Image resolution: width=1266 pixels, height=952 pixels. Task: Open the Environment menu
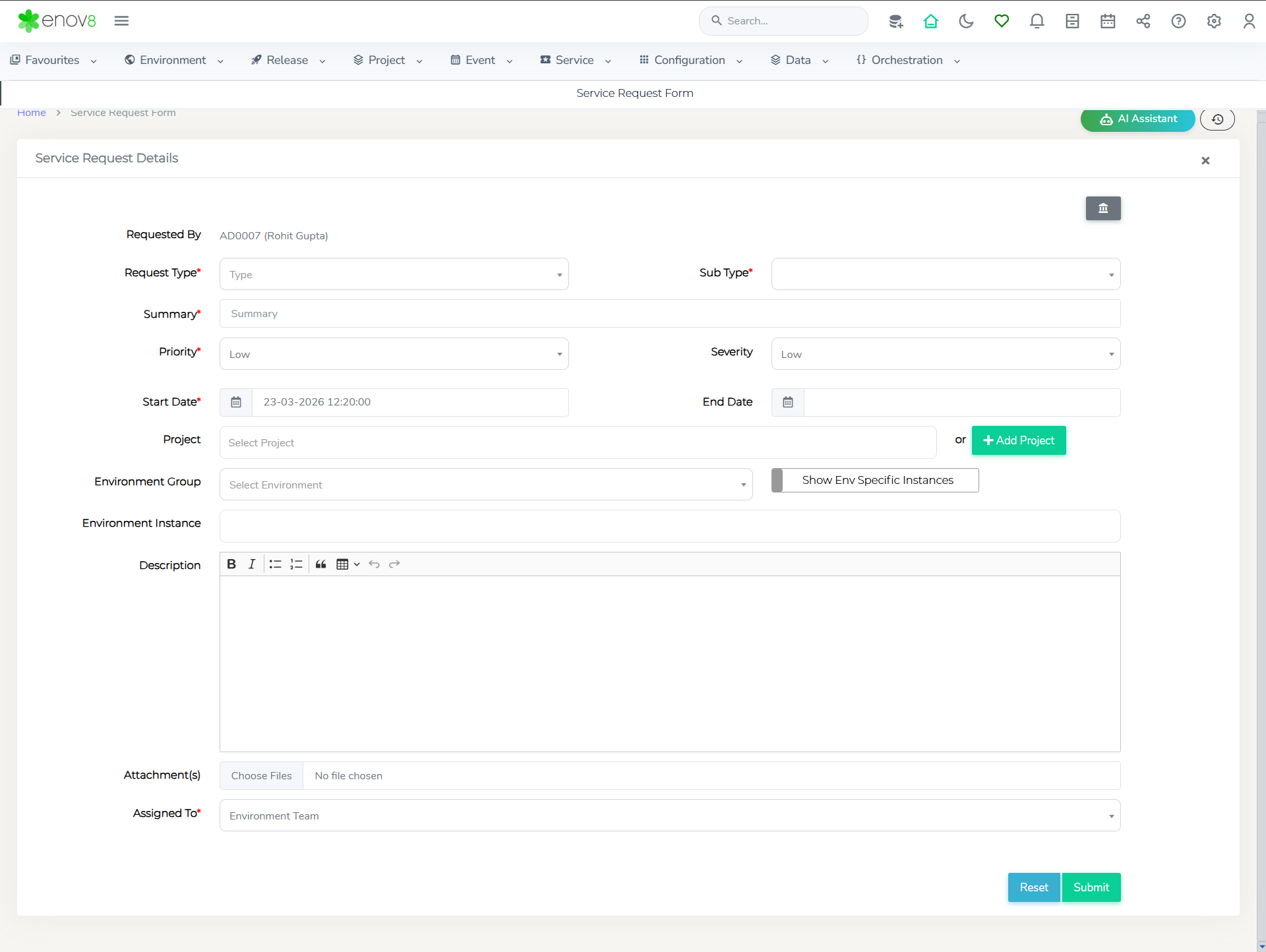173,60
